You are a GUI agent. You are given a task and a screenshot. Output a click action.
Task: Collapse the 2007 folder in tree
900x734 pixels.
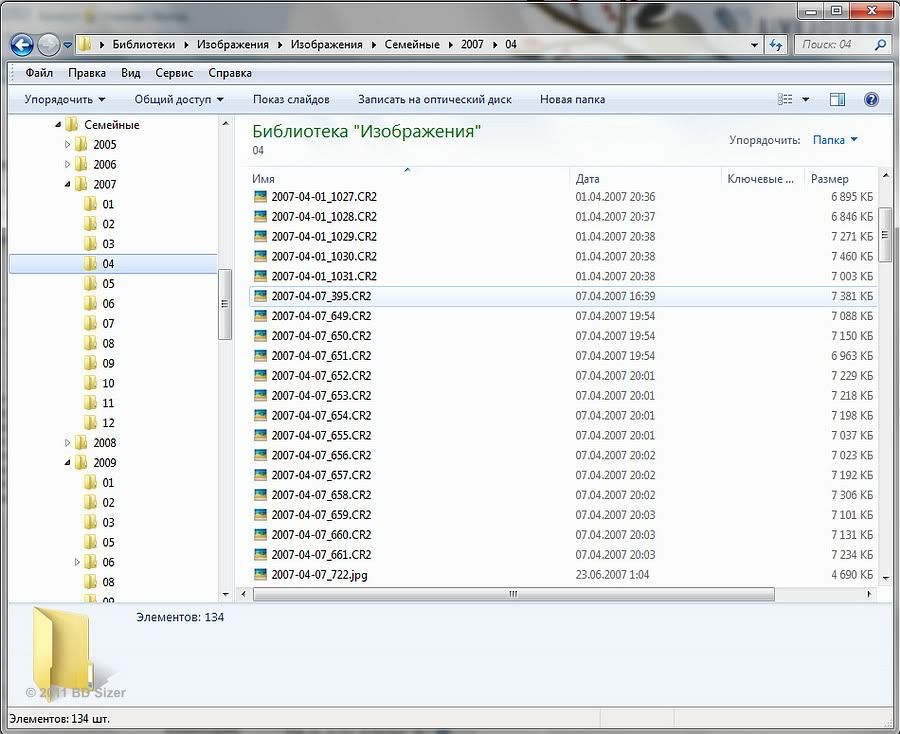69,184
